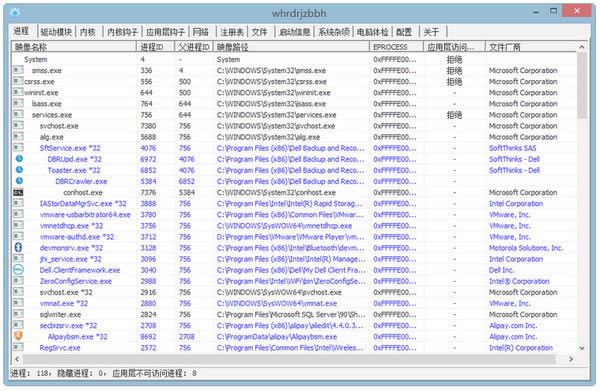Click the icon in the IAStorDataMgrSvc.exe *32 row

tap(18, 203)
